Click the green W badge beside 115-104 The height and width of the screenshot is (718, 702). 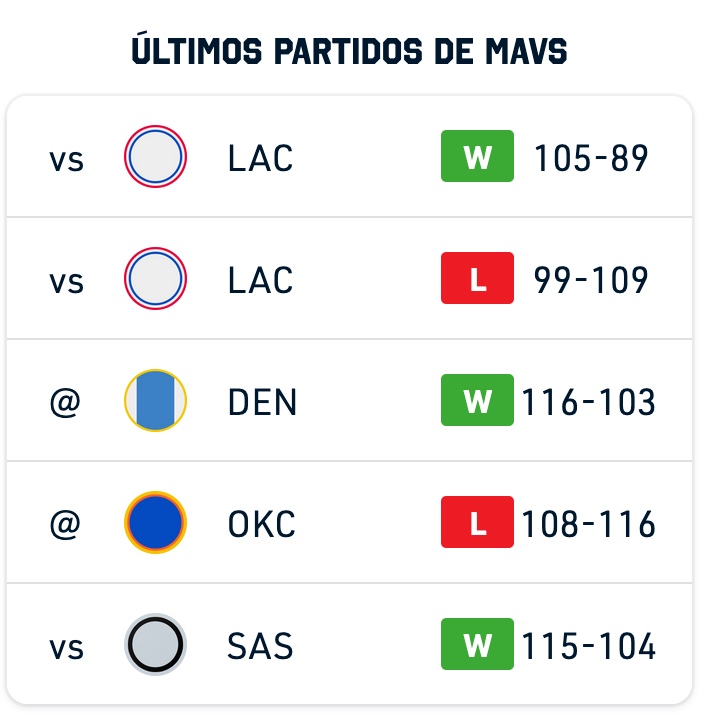(477, 644)
